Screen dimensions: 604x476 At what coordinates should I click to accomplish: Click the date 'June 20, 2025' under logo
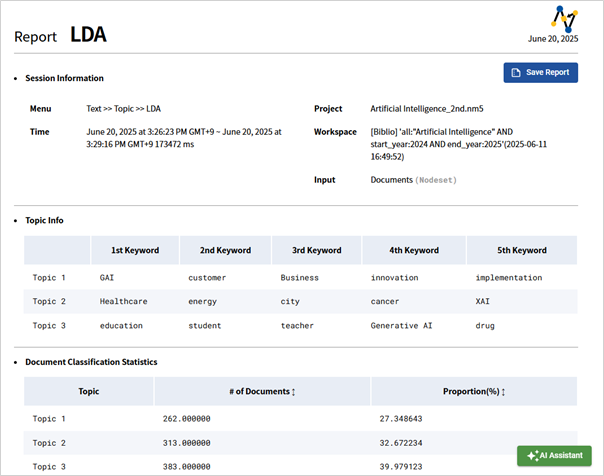pyautogui.click(x=553, y=39)
